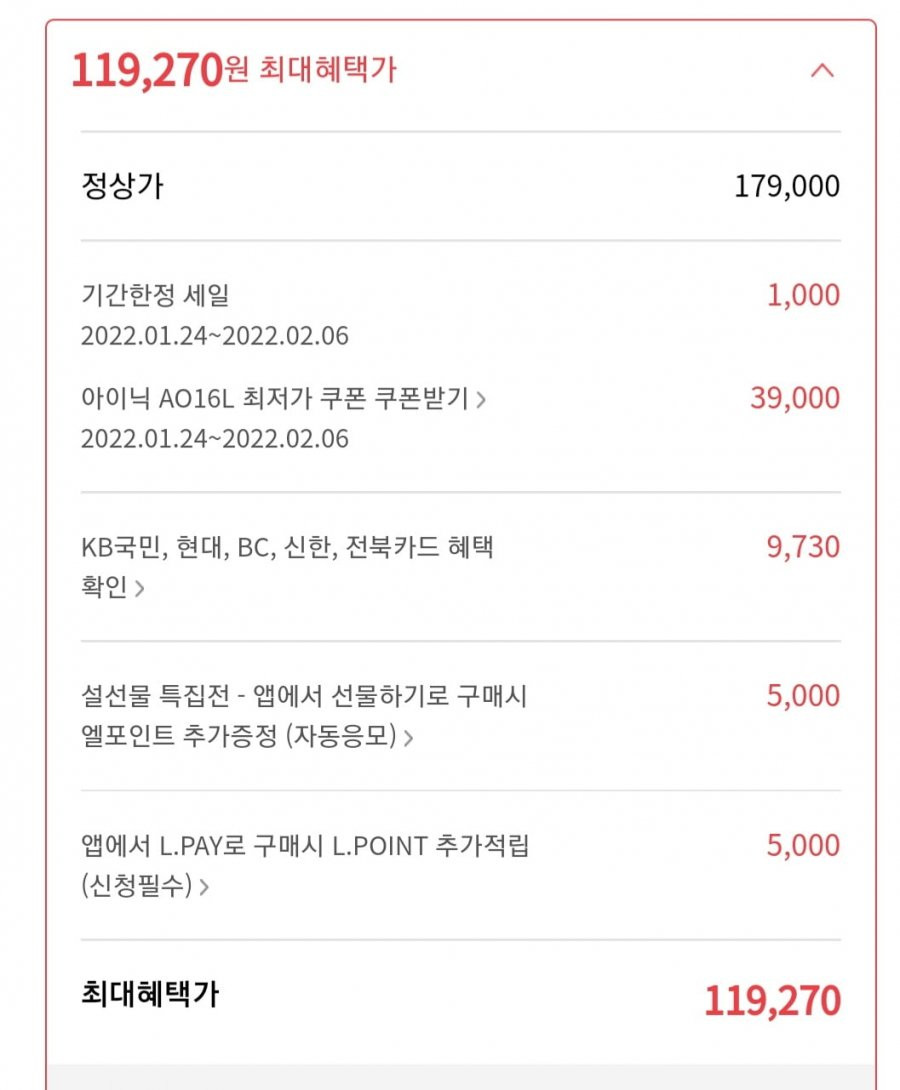Image resolution: width=900 pixels, height=1090 pixels.
Task: Click the chevron after (신청필수)
Action: click(204, 887)
